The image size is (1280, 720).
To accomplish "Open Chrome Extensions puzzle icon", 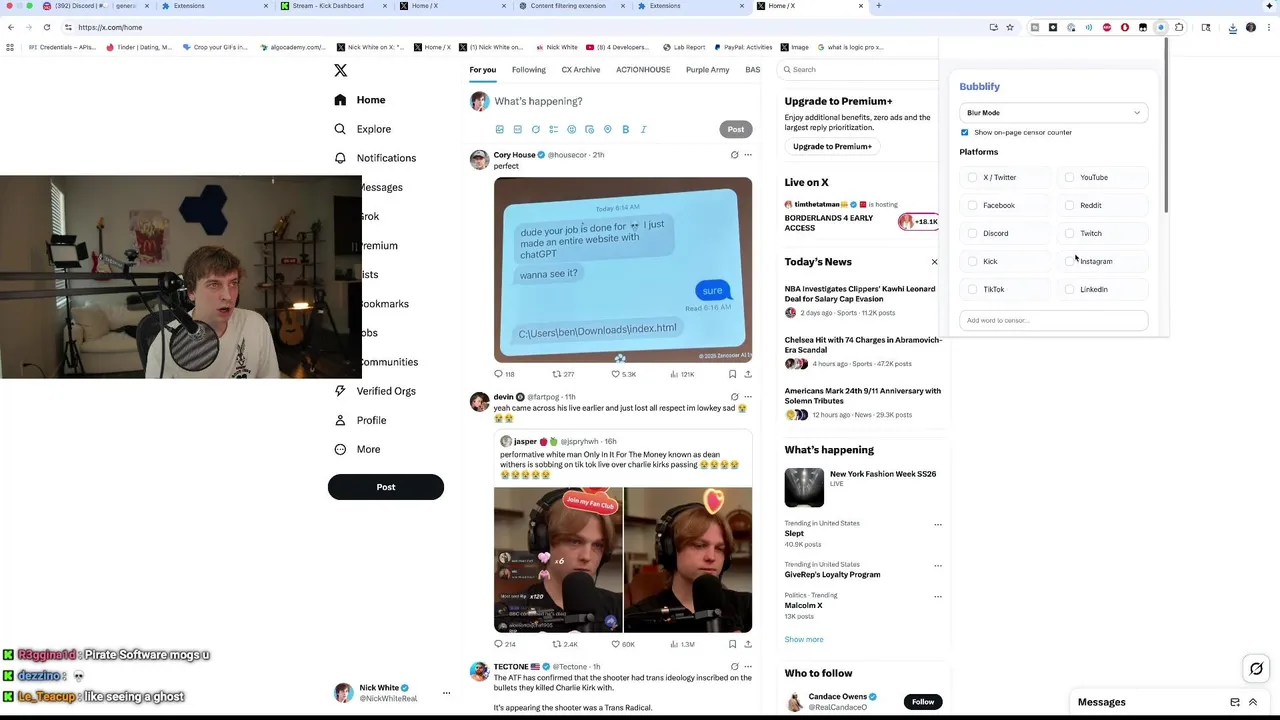I will click(1179, 27).
